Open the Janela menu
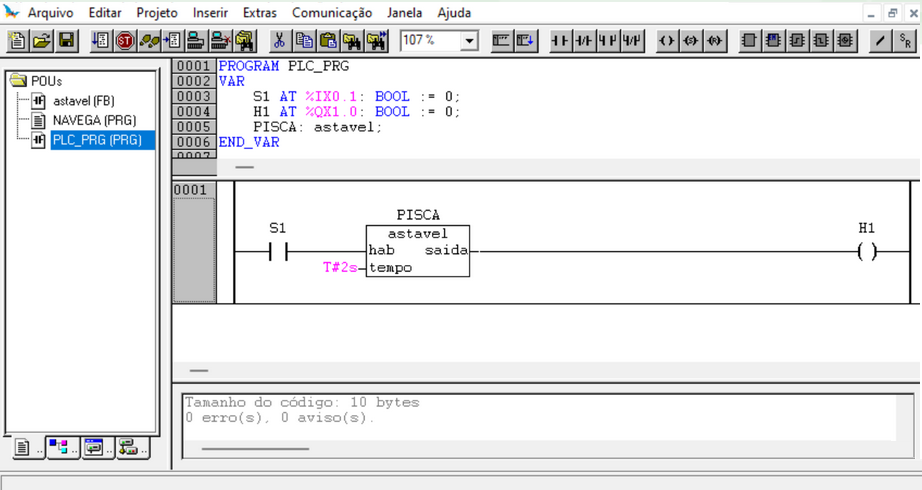 point(404,12)
